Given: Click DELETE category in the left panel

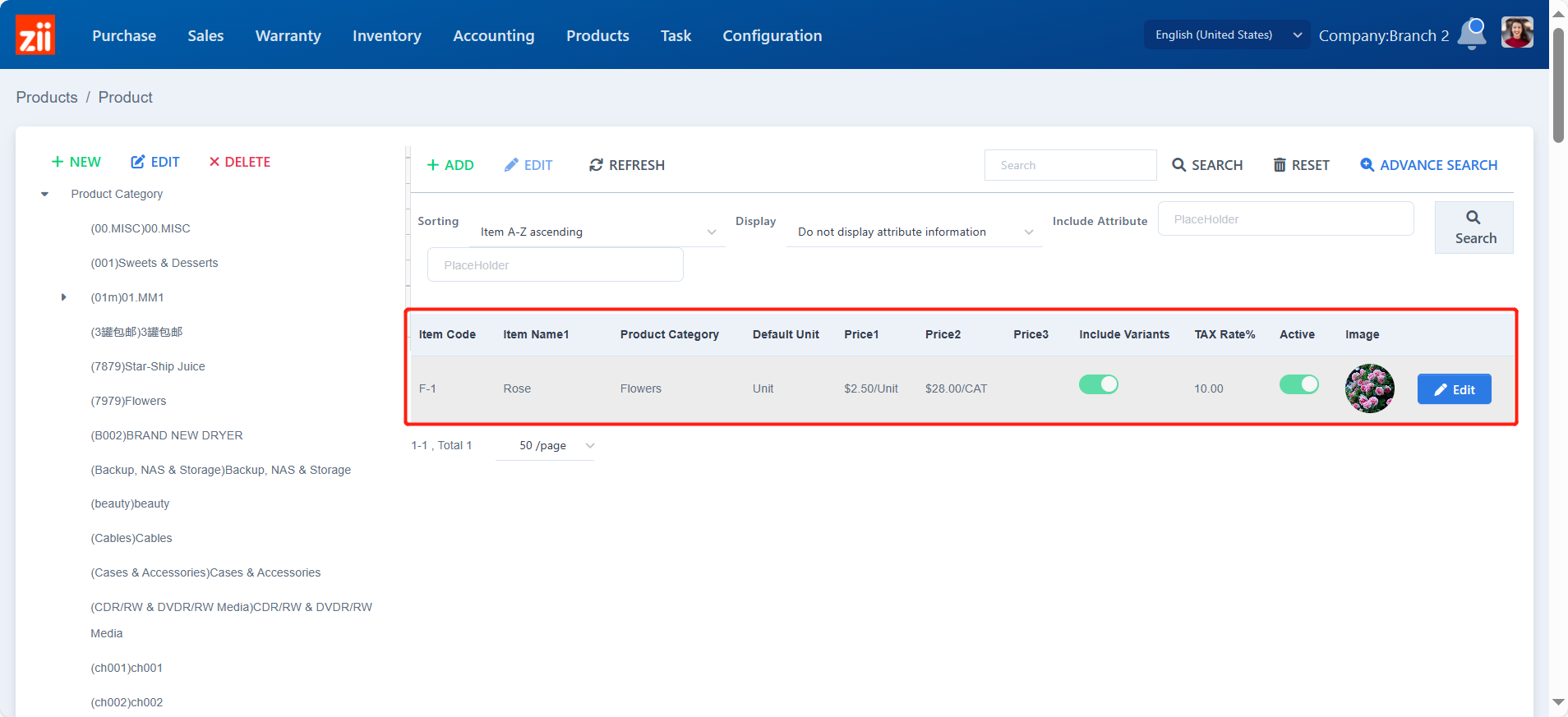Looking at the screenshot, I should [x=239, y=162].
